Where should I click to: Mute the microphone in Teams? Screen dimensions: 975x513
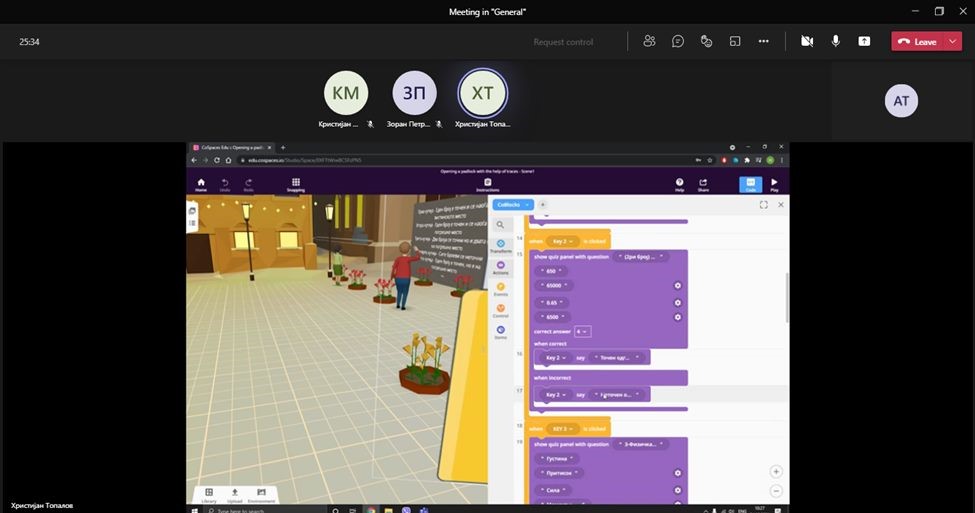(836, 41)
